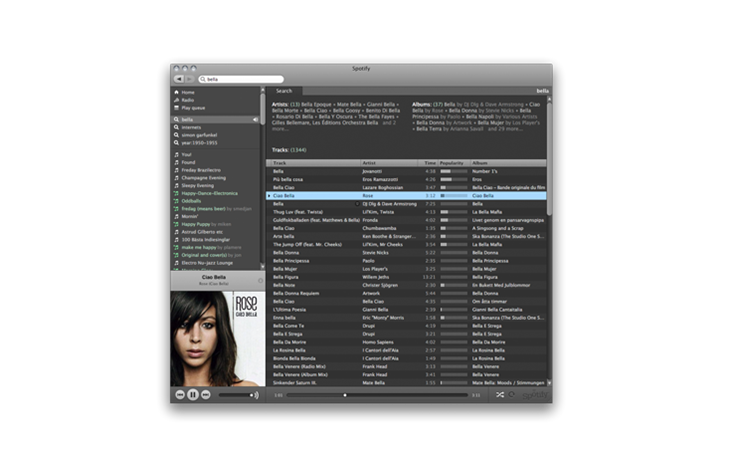Select the track 'Thug Luv (feat. Twista)'
736x458 pixels.
coord(298,212)
